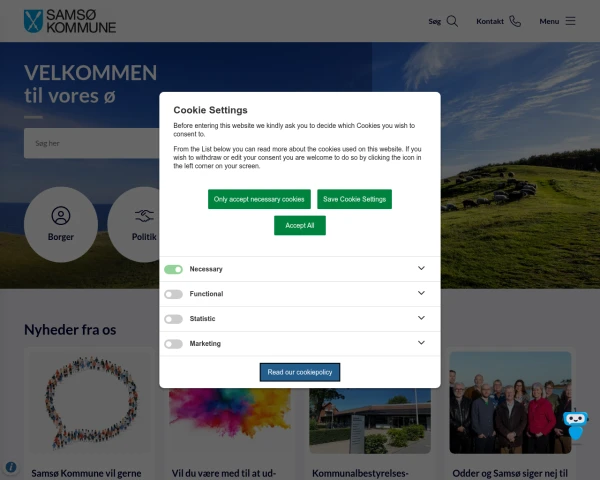600x480 pixels.
Task: Click the Søg menu label
Action: coord(434,22)
